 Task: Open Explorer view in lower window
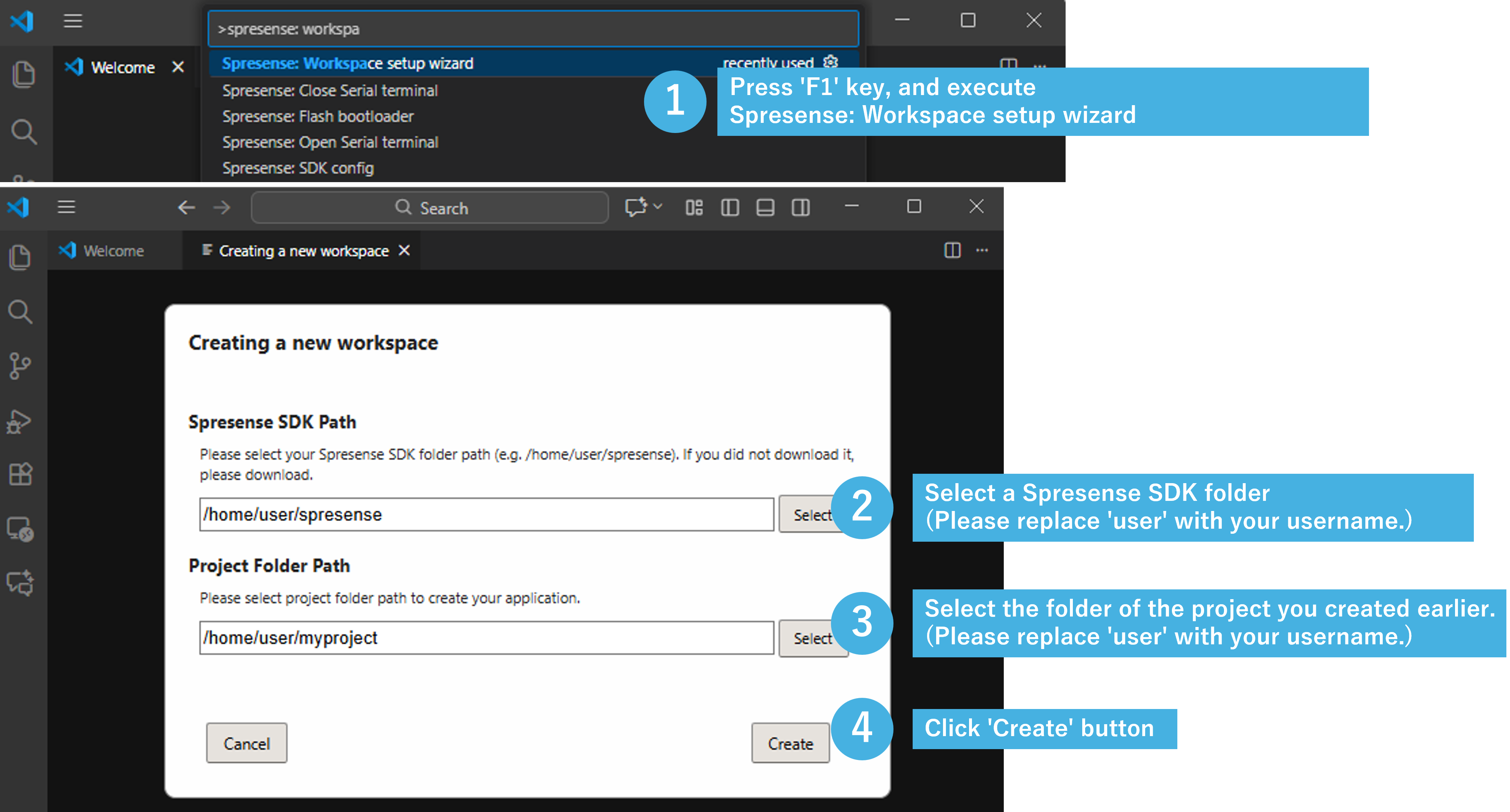(x=20, y=257)
